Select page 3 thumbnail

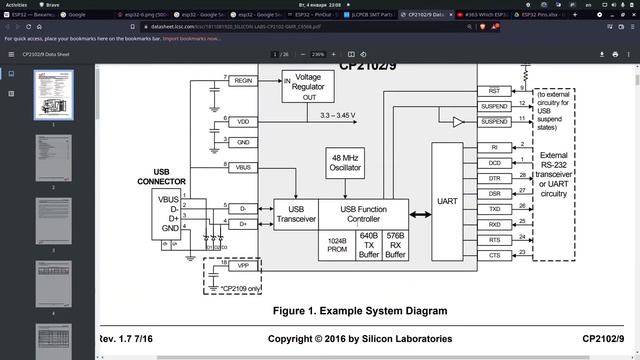tap(53, 221)
